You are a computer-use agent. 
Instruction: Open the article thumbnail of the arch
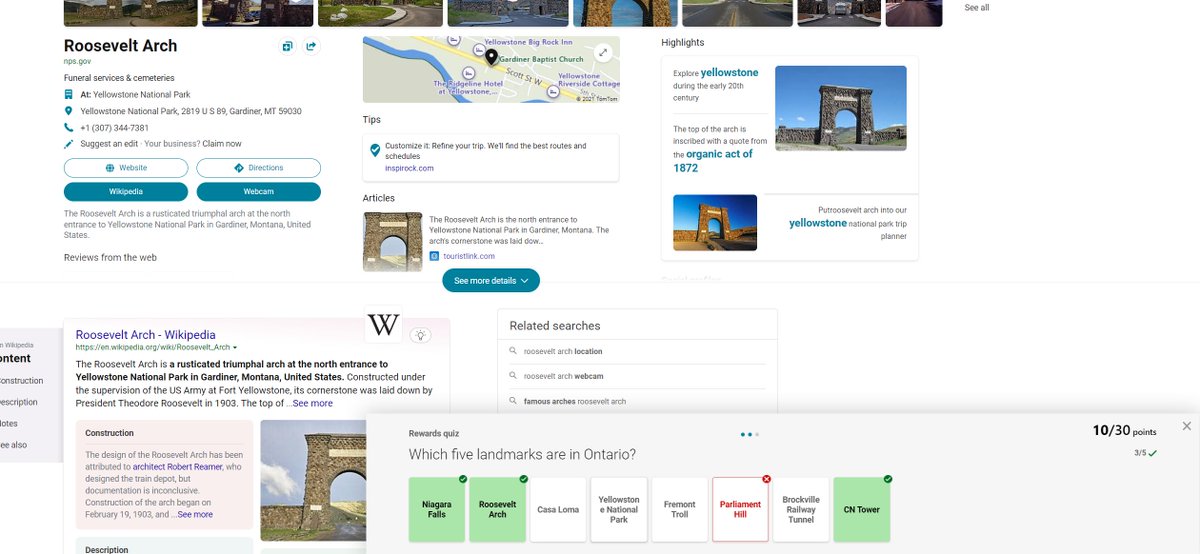[x=392, y=241]
